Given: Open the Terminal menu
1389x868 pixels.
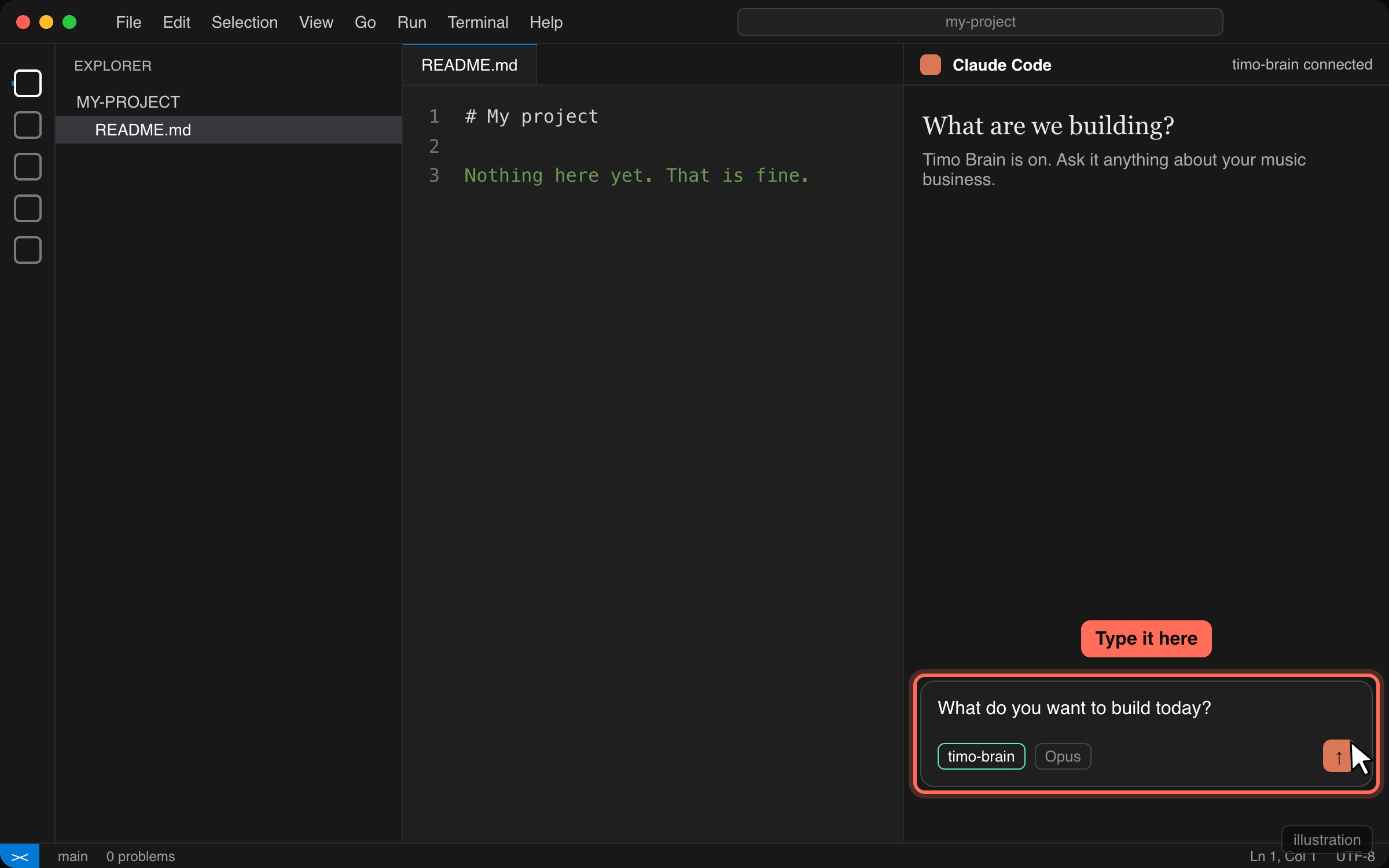Looking at the screenshot, I should [477, 22].
